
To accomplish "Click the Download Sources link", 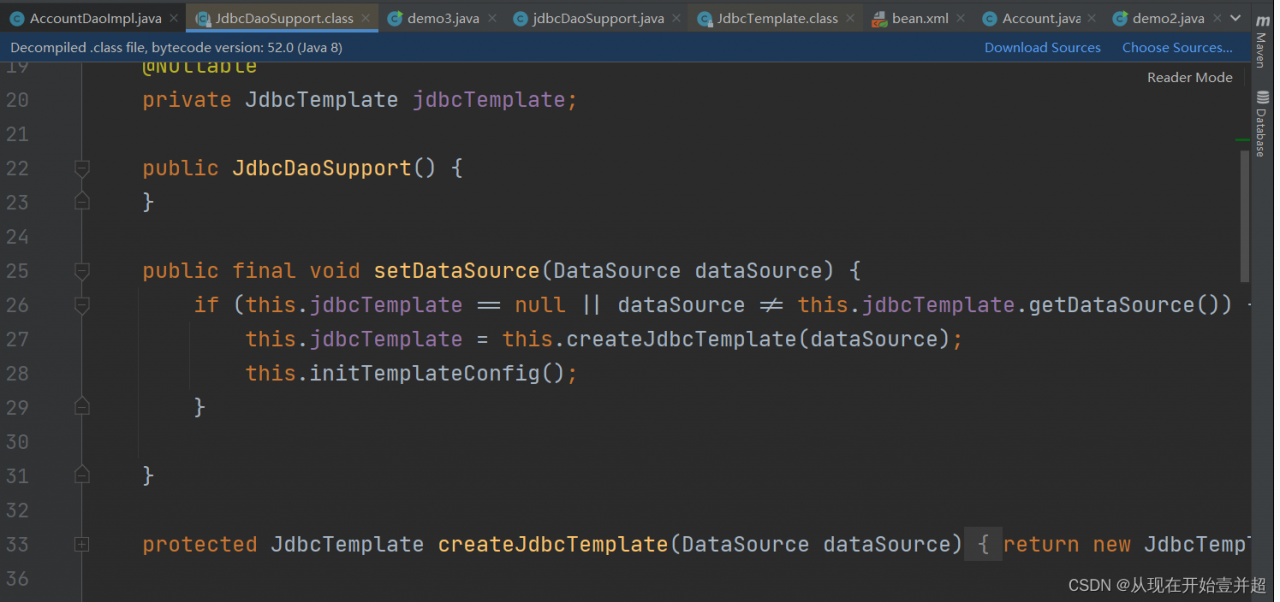I will 1042,48.
